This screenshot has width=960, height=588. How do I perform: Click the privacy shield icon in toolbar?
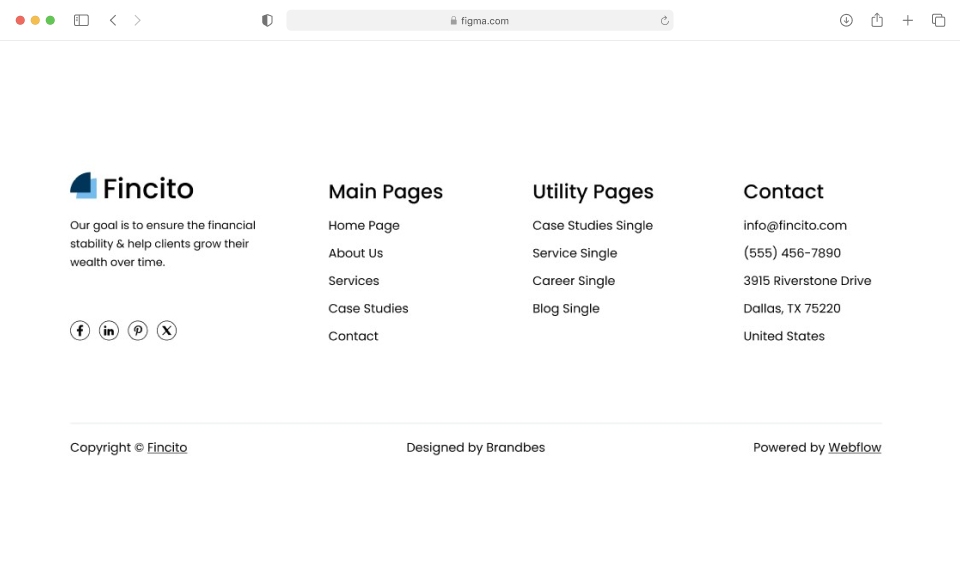pos(266,19)
